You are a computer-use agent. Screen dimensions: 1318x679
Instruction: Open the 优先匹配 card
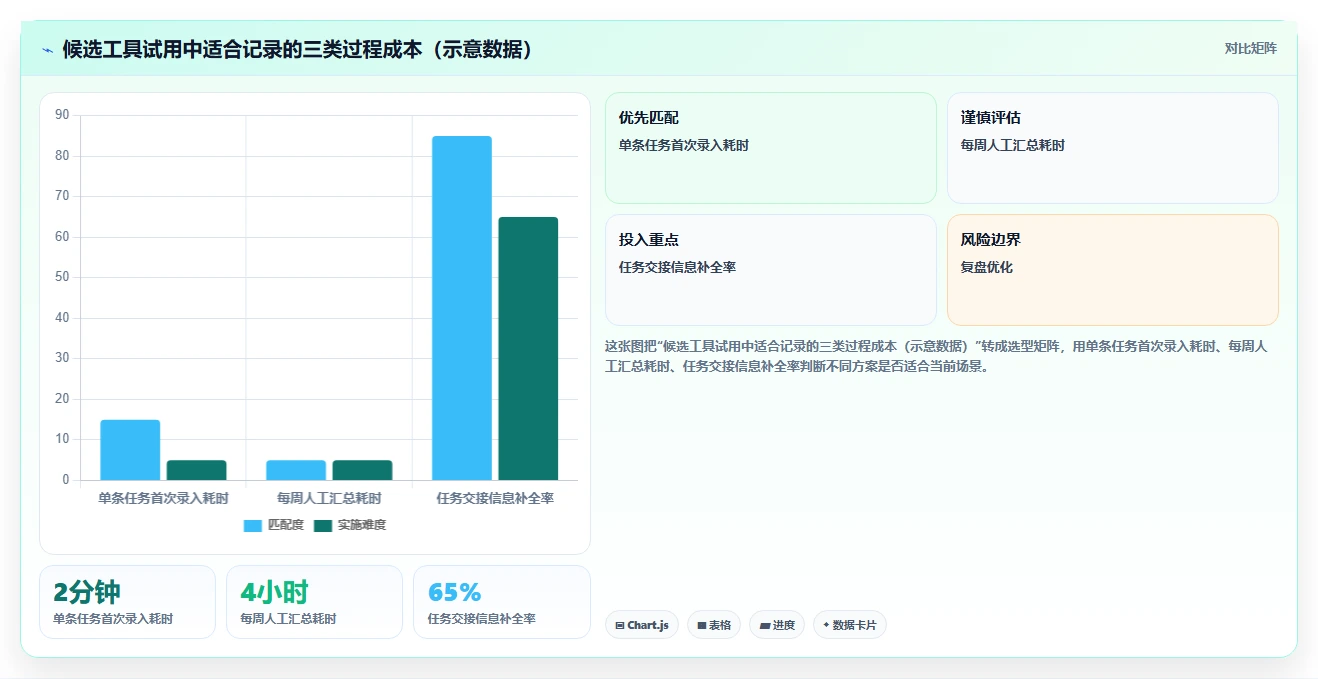pyautogui.click(x=771, y=148)
